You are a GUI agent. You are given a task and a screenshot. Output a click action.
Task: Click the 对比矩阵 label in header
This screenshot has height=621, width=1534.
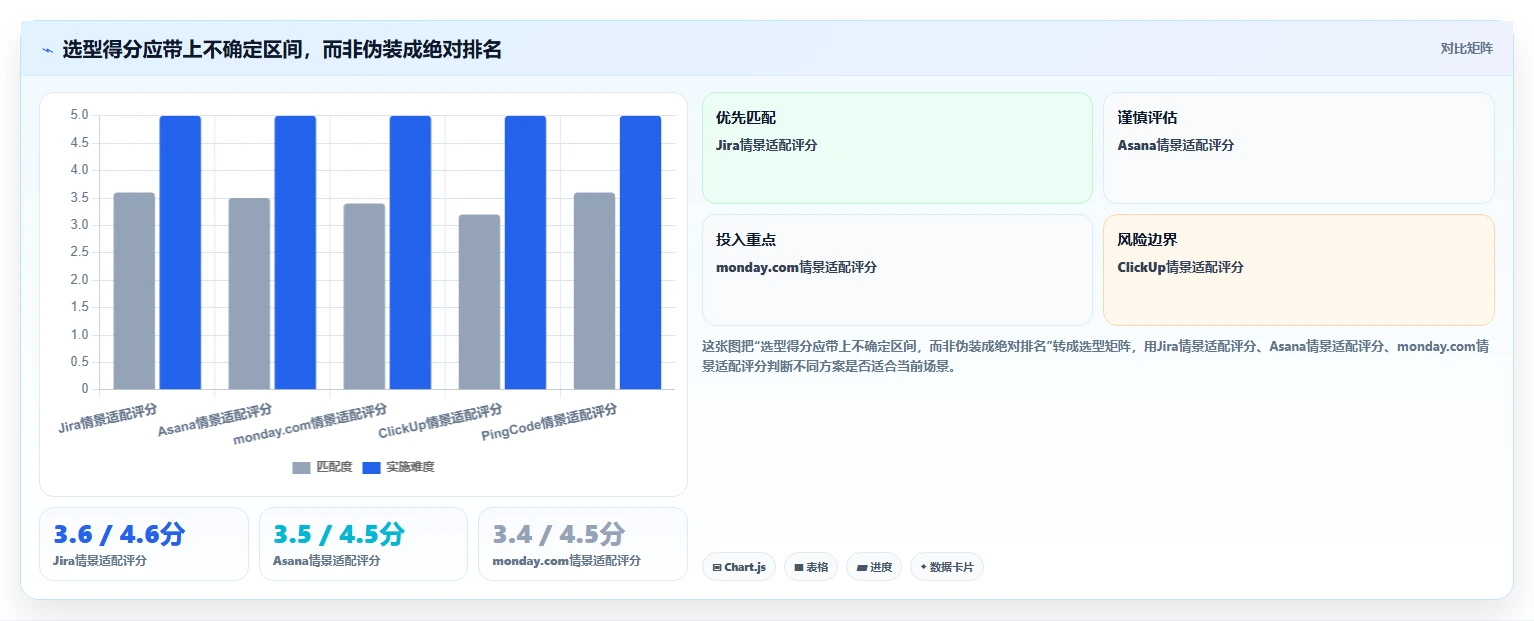tap(1466, 48)
